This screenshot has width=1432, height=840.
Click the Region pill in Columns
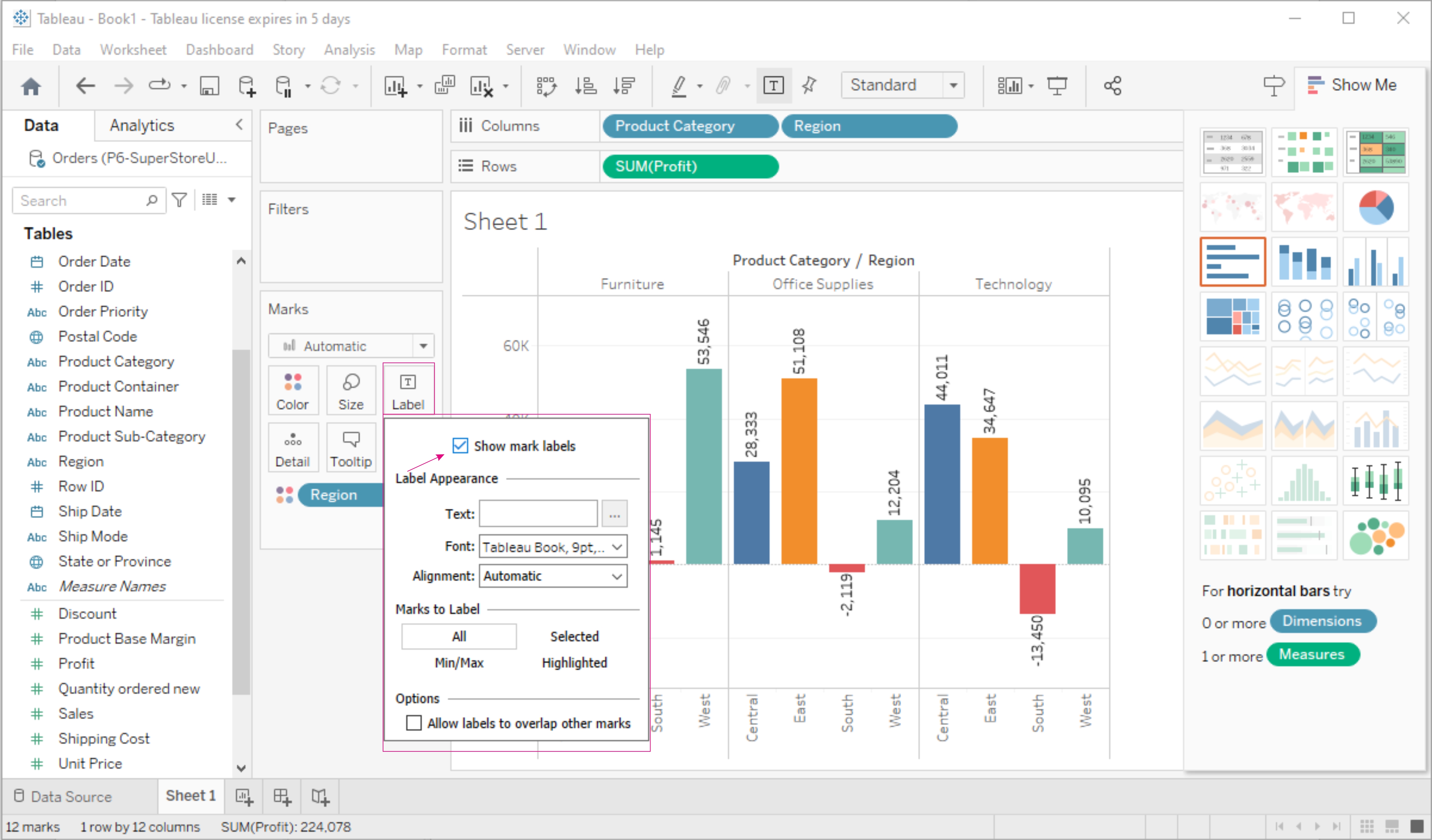click(869, 125)
